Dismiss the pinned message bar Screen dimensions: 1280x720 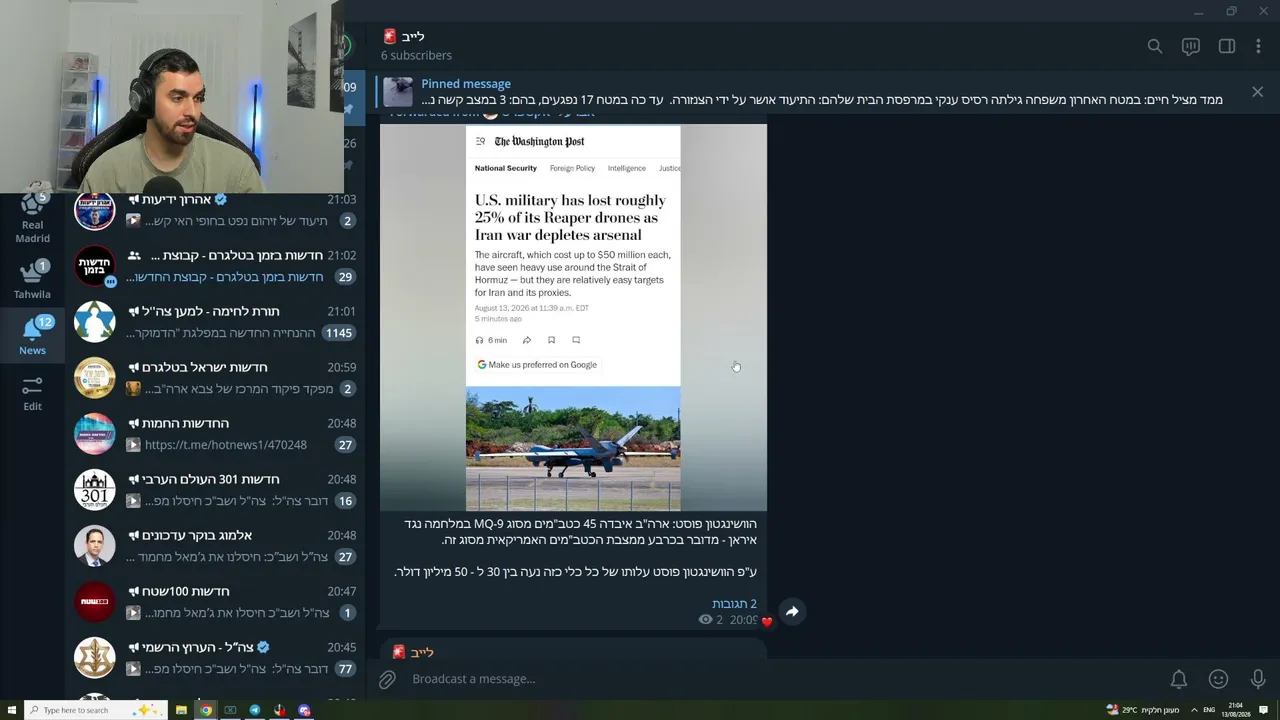1257,92
